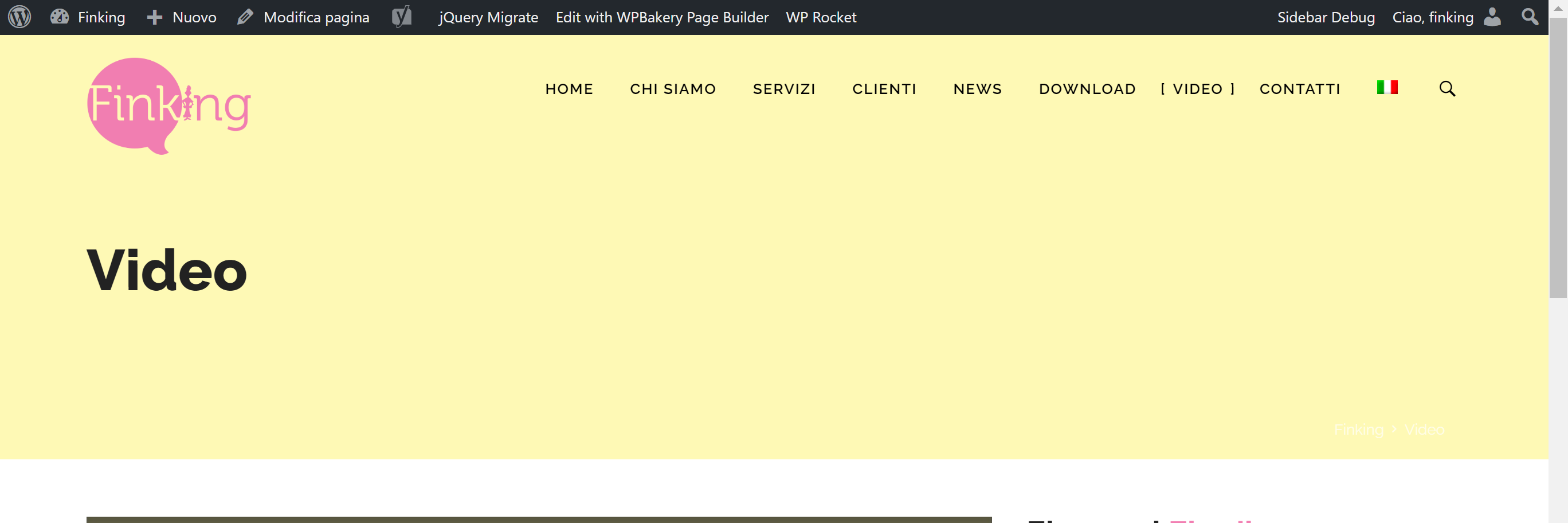Screen dimensions: 1568x523
Task: Open the Ciao, finking account menu
Action: 1432,17
